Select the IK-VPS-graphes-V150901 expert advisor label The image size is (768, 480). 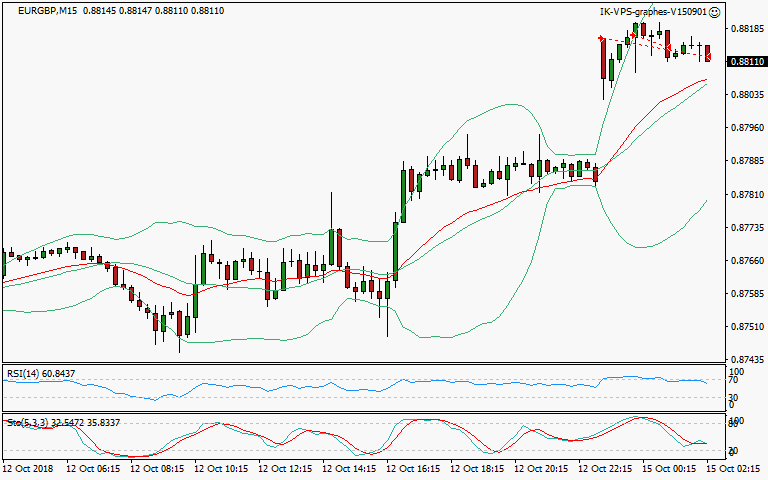(652, 12)
